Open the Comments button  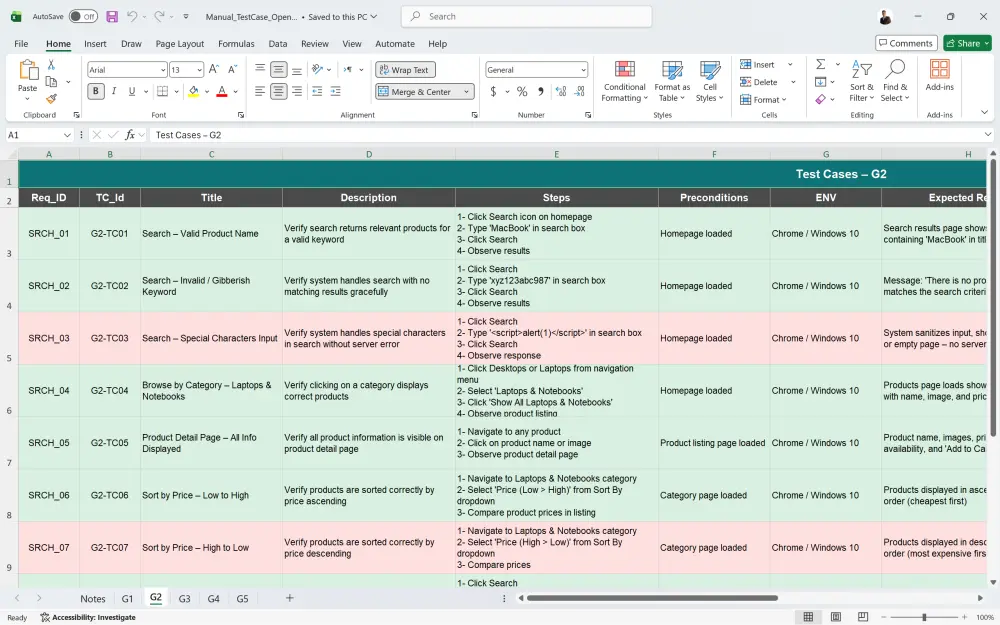pos(905,43)
